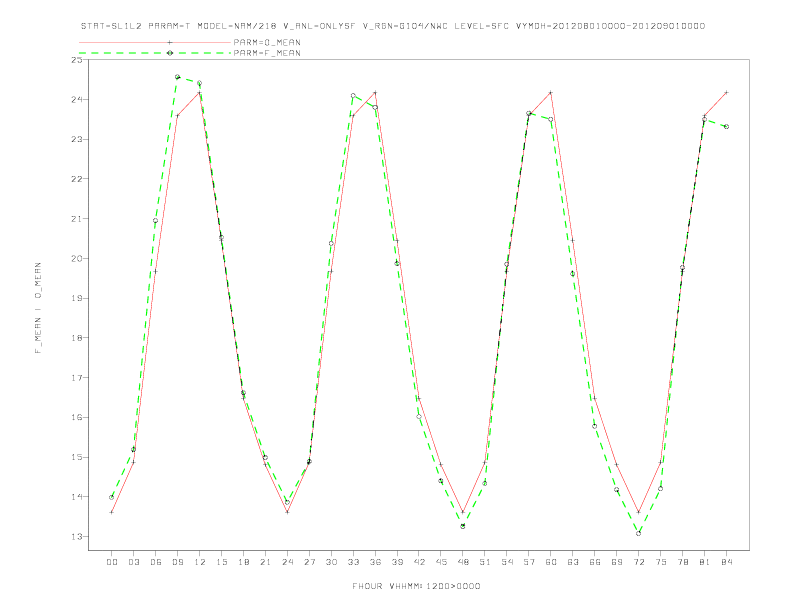Click forecast hour label 54 on x-axis
Image resolution: width=792 pixels, height=612 pixels.
tap(507, 562)
